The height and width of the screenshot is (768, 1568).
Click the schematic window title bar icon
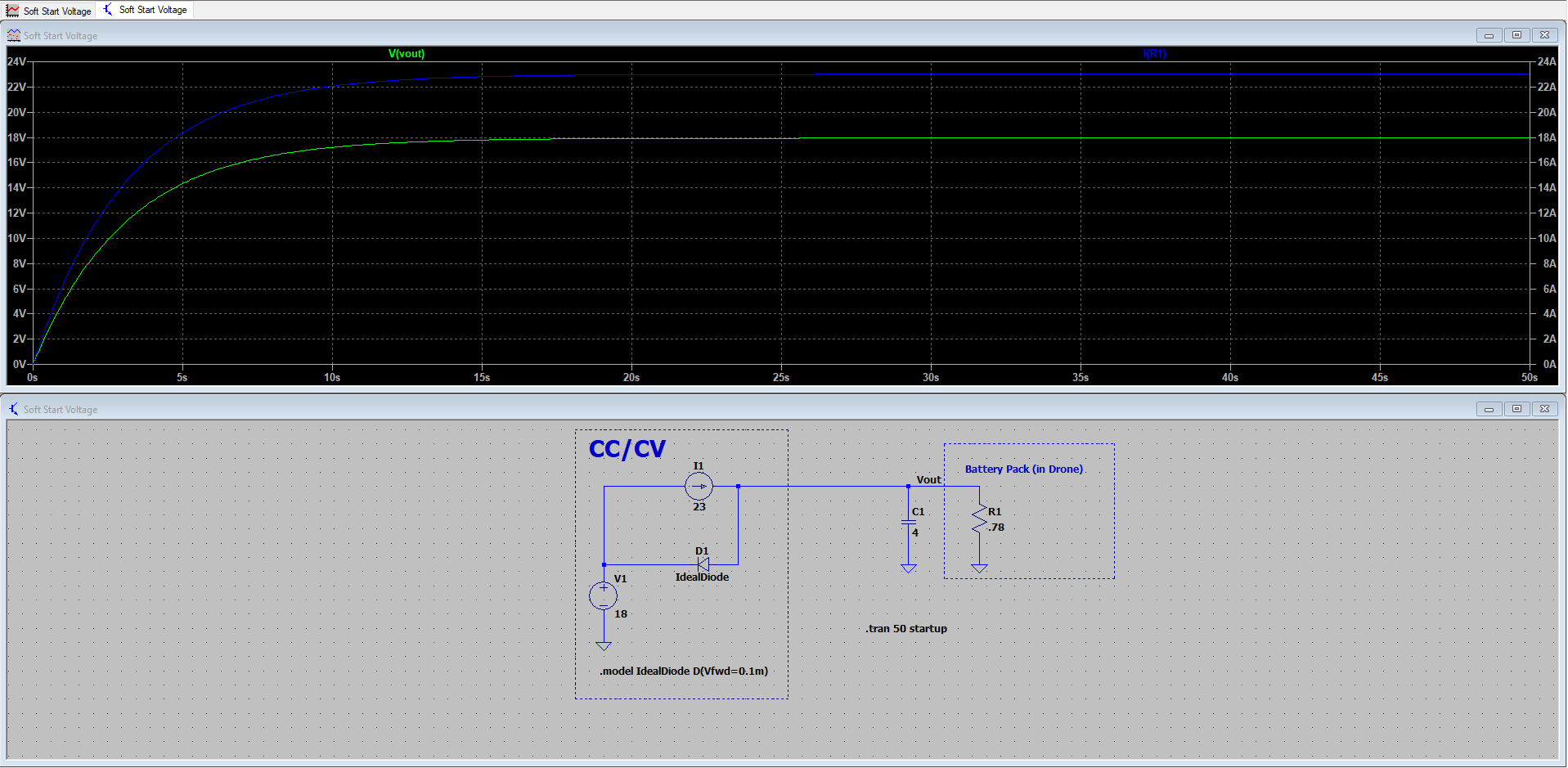[14, 409]
